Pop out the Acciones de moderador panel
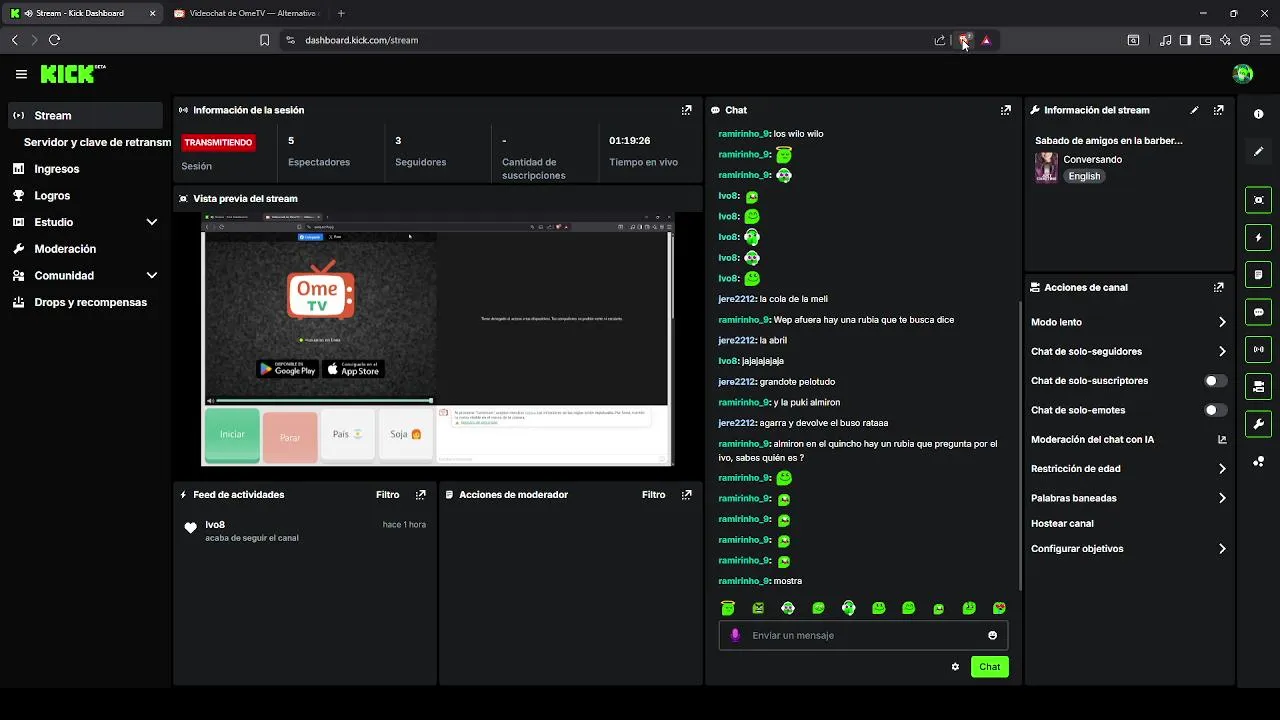The image size is (1280, 720). tap(686, 495)
